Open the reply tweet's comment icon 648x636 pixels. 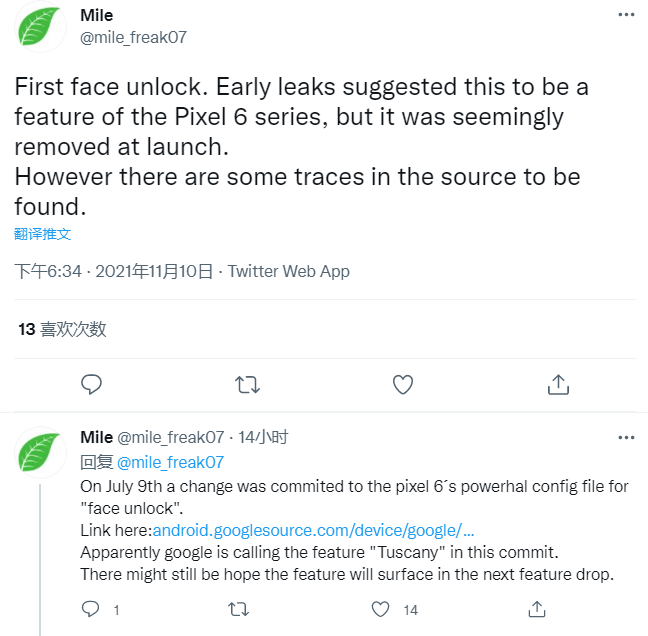coord(91,609)
